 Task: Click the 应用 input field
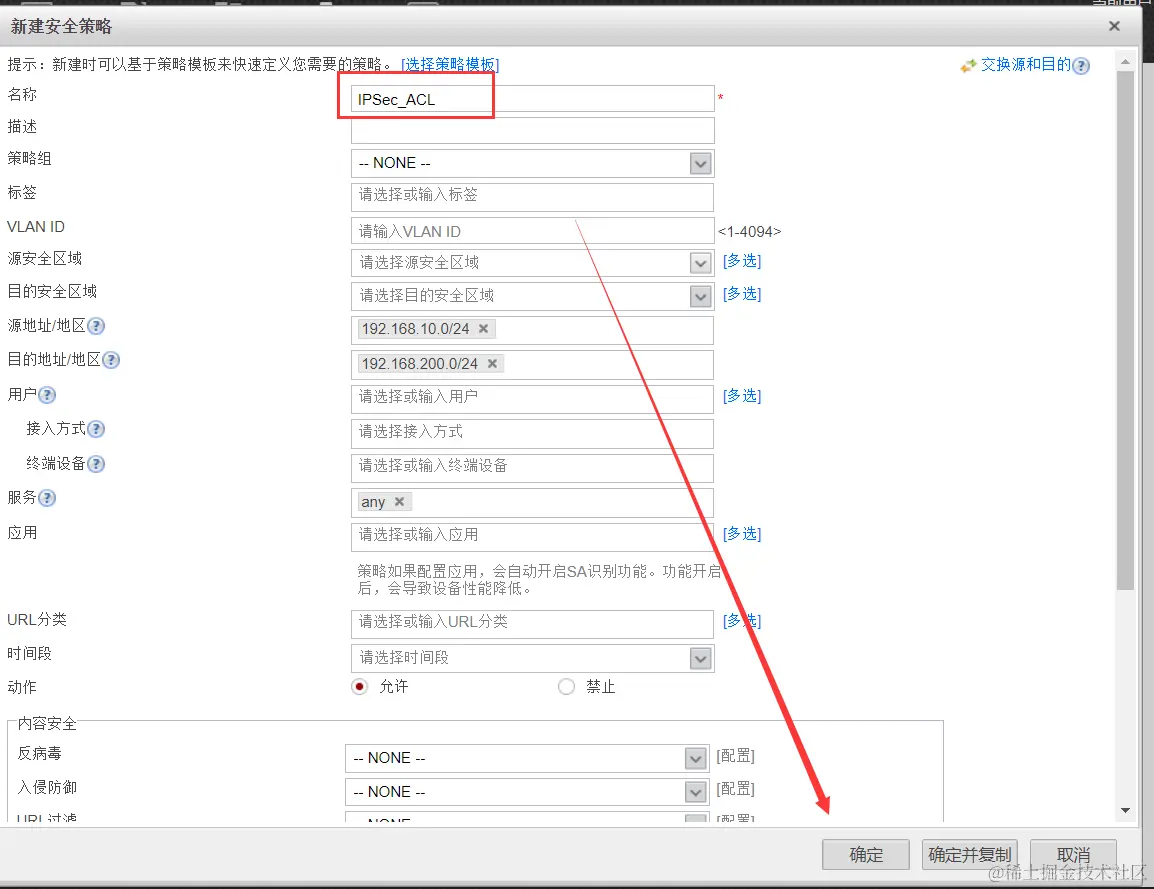click(x=533, y=537)
